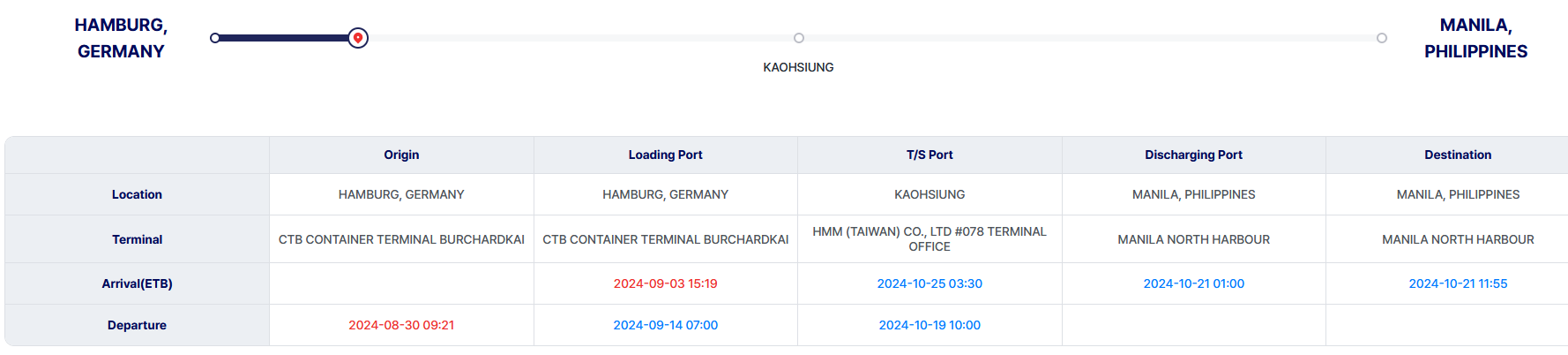The height and width of the screenshot is (355, 1568).
Task: Click T/S port departure 2024-10-19 10:00
Action: [930, 325]
